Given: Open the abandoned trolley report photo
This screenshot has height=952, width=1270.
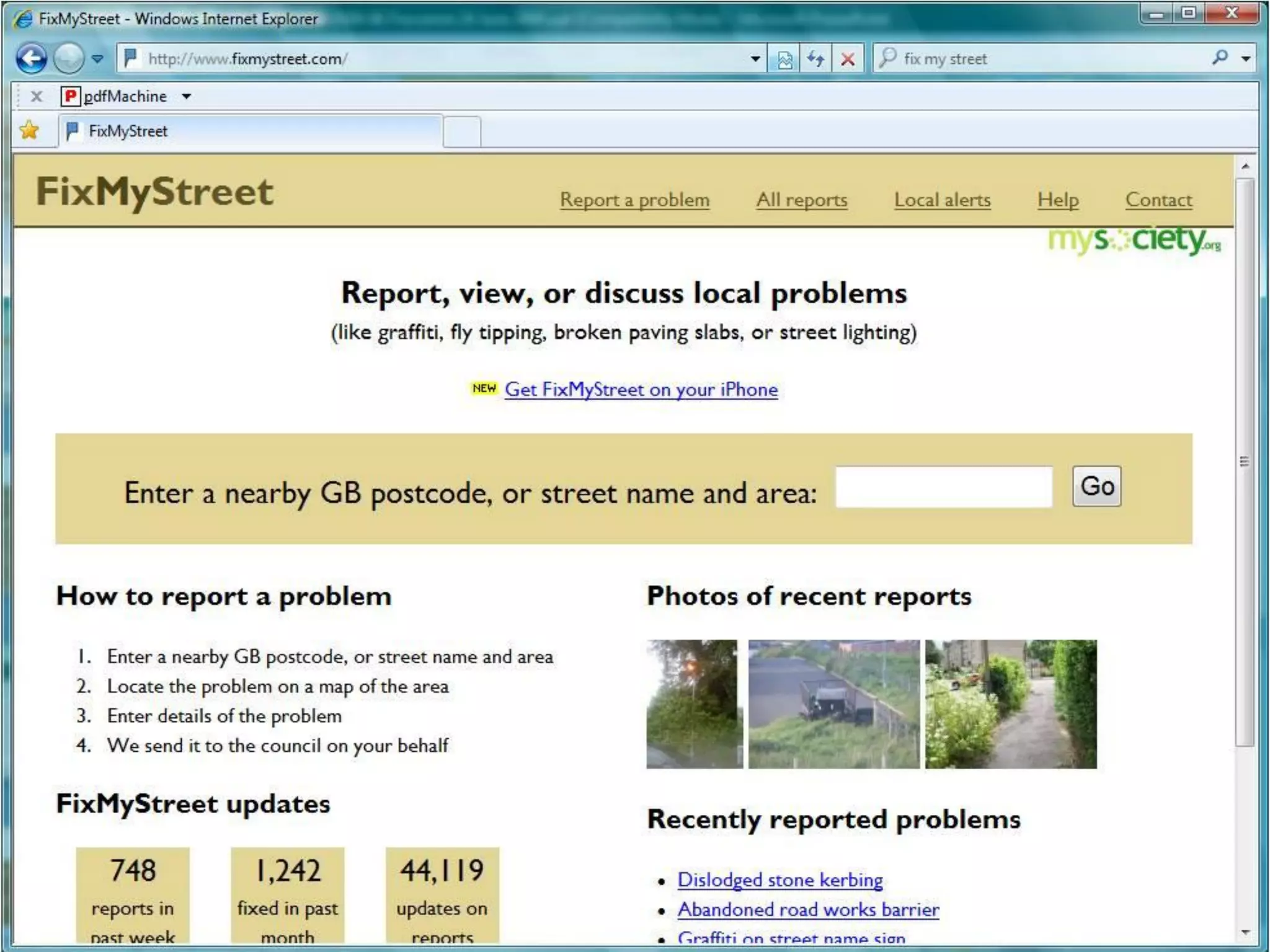Looking at the screenshot, I should tap(833, 704).
